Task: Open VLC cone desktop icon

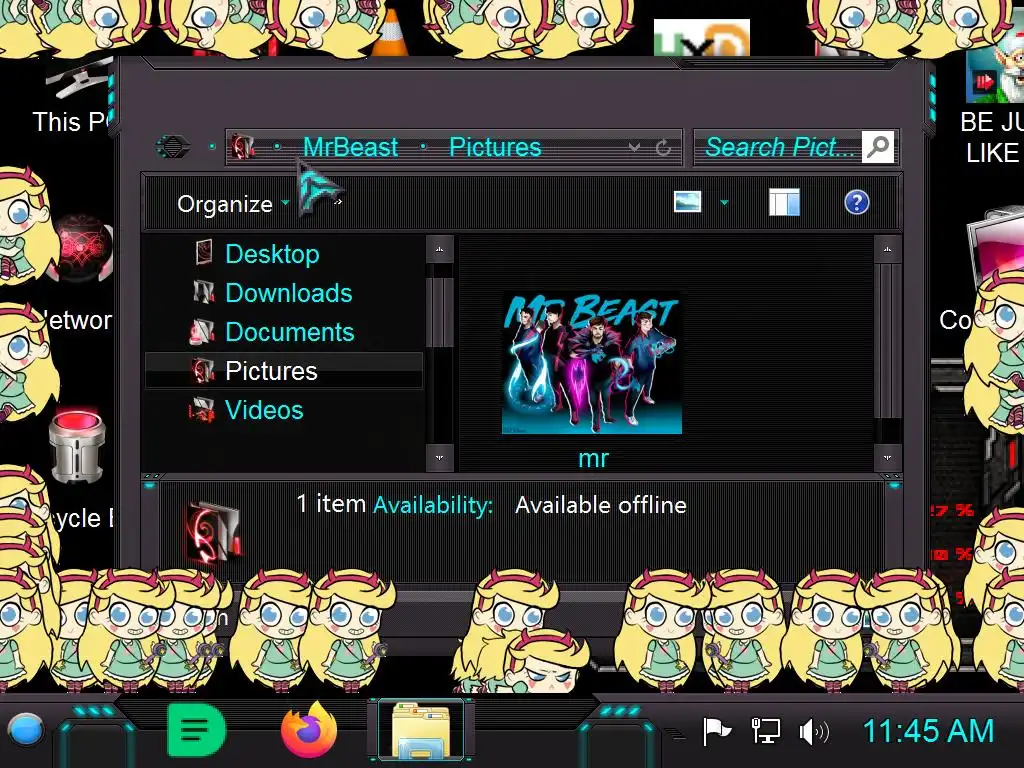Action: (x=390, y=33)
